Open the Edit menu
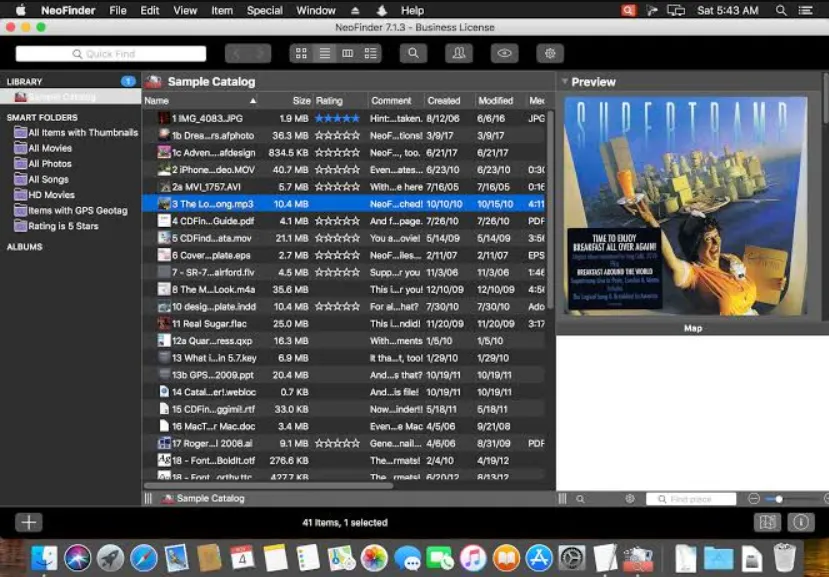The width and height of the screenshot is (829, 577). coord(150,10)
